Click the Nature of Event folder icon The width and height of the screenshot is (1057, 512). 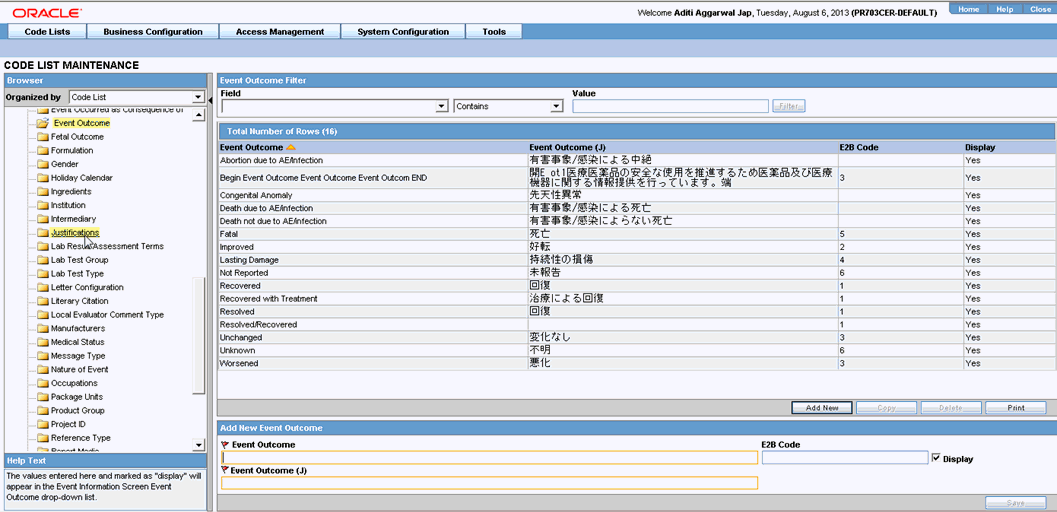(x=42, y=369)
